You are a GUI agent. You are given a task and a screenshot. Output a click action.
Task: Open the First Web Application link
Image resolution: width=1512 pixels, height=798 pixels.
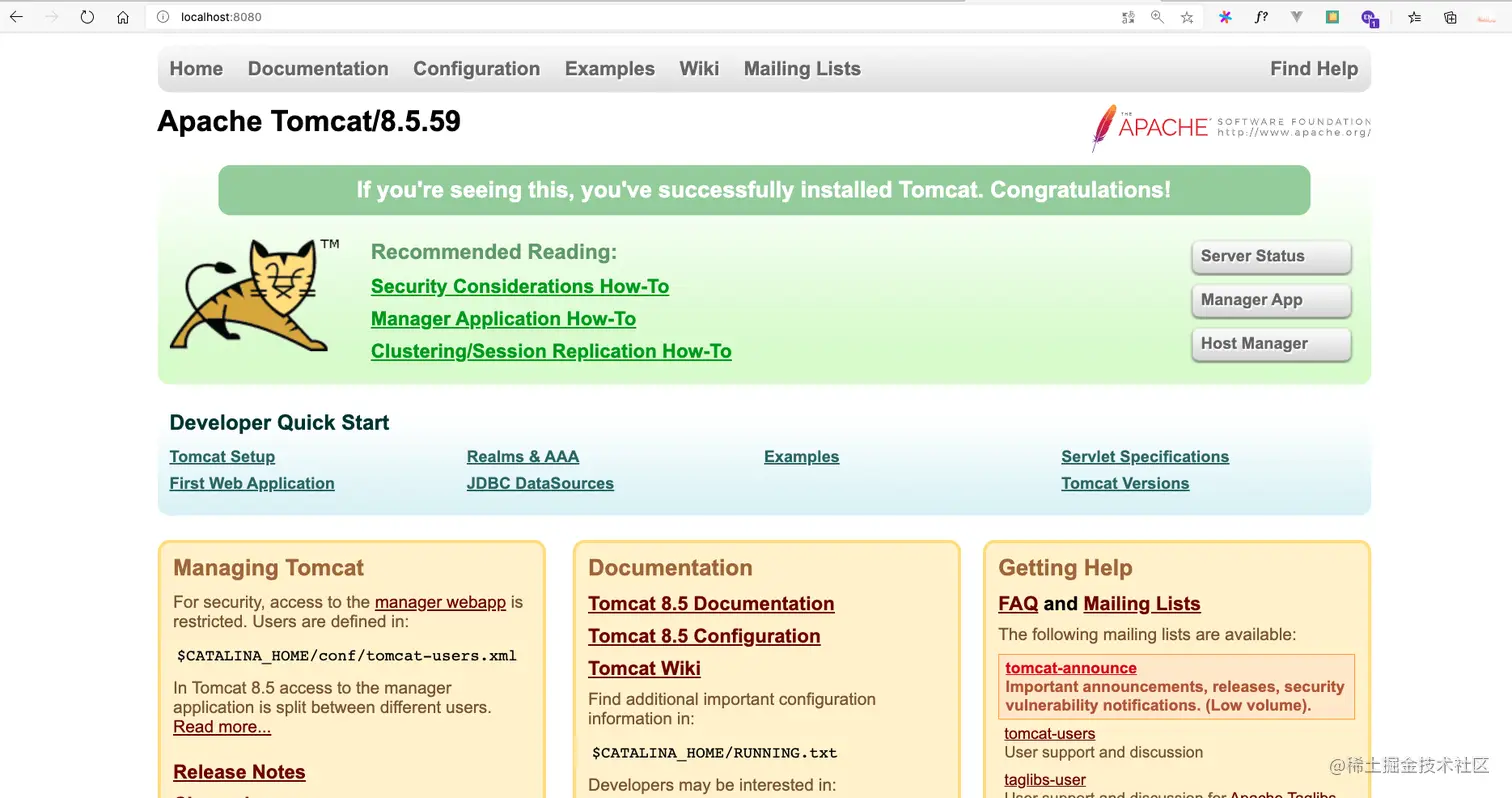click(x=252, y=484)
